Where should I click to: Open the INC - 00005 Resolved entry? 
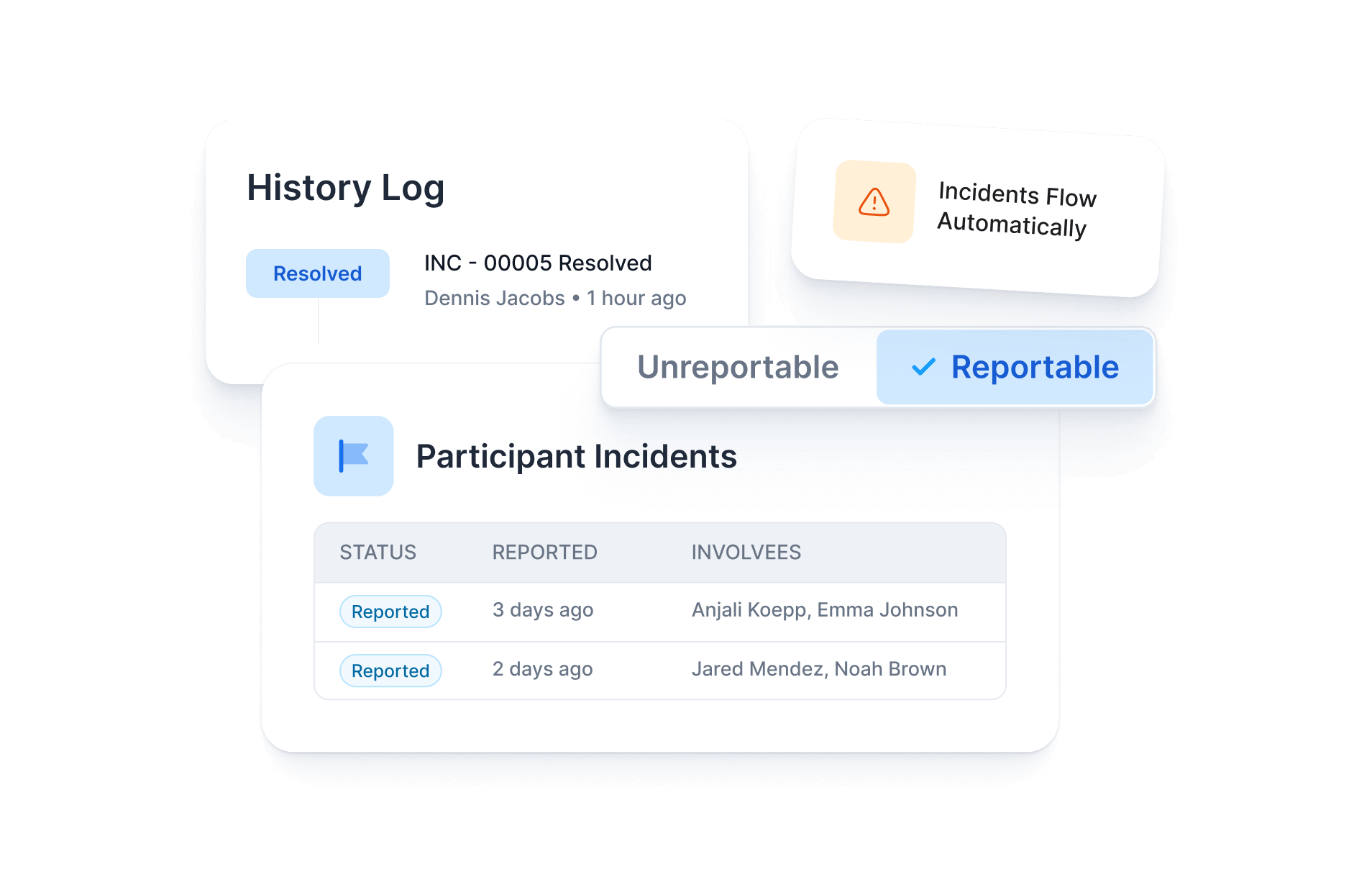537,263
